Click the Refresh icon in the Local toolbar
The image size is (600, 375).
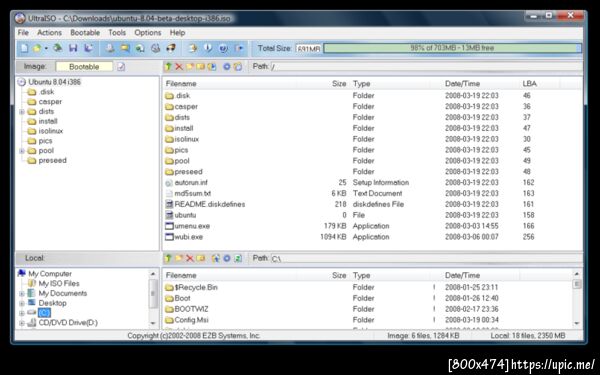pos(238,258)
